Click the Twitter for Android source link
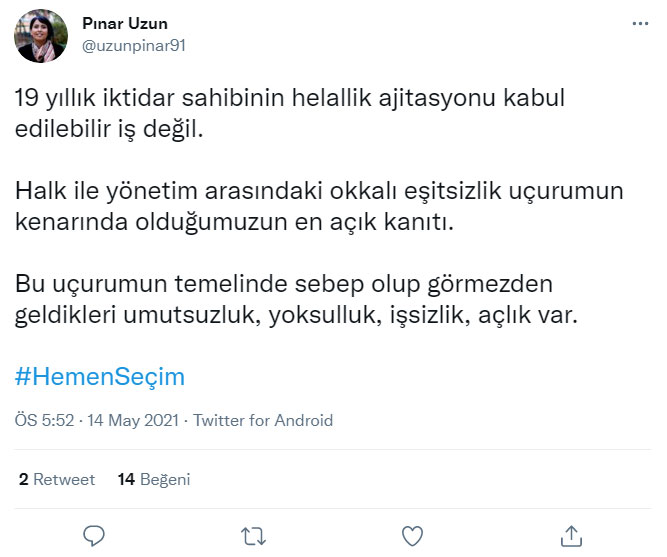The width and height of the screenshot is (667, 557). click(x=263, y=421)
